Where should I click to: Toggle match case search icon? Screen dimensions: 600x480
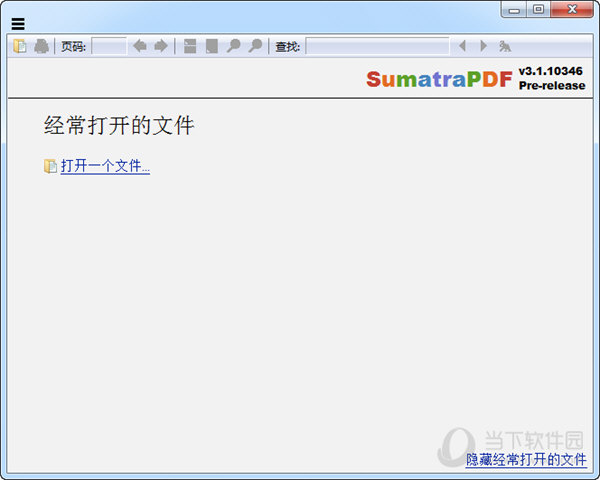(x=505, y=46)
